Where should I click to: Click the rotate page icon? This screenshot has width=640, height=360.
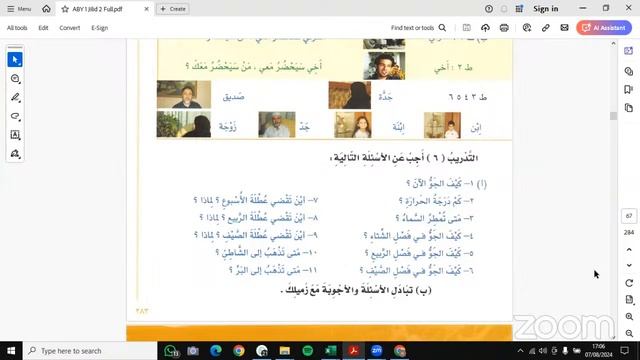pyautogui.click(x=629, y=283)
